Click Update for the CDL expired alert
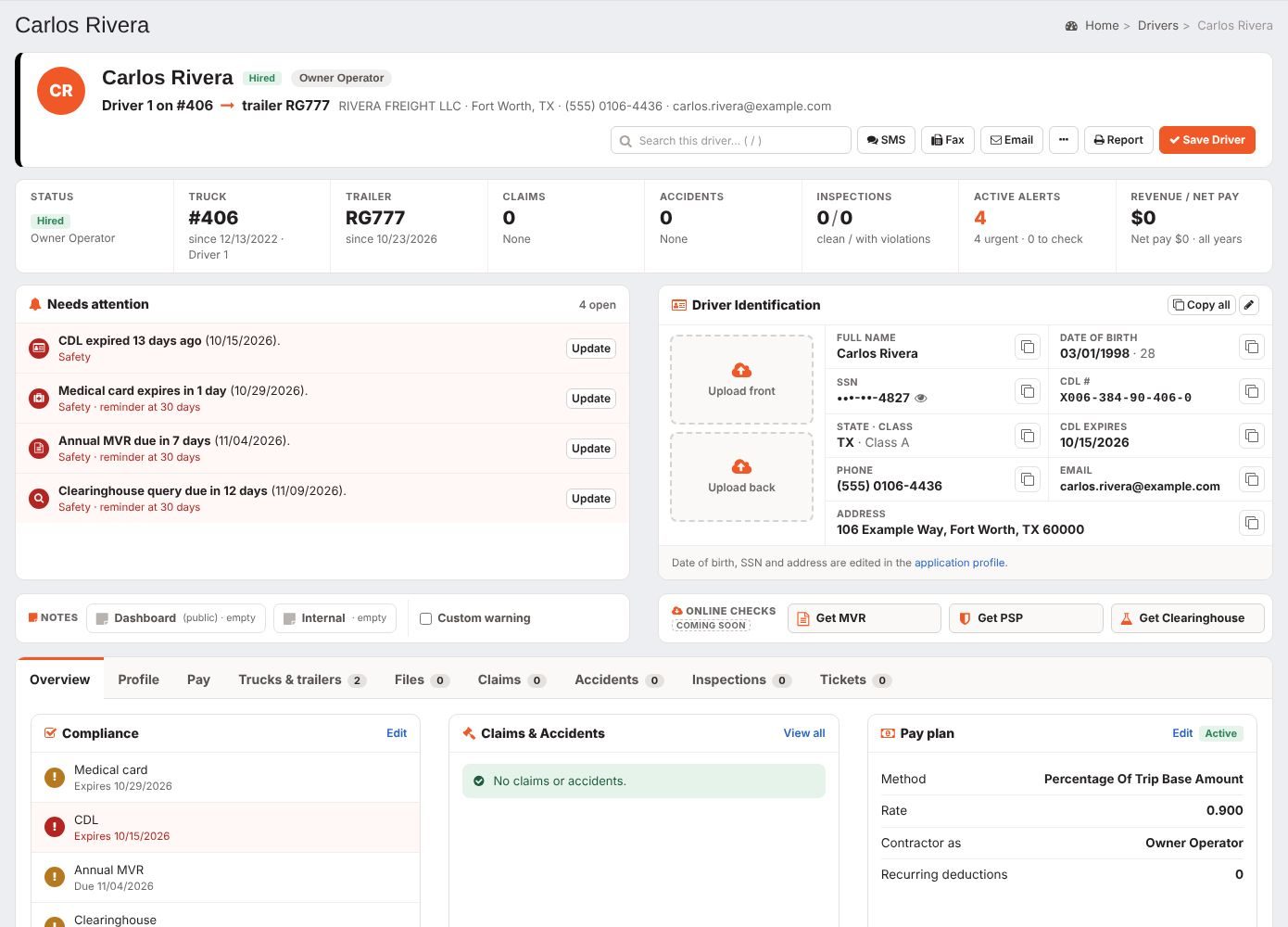Screen dimensions: 1288x927 pyautogui.click(x=591, y=349)
